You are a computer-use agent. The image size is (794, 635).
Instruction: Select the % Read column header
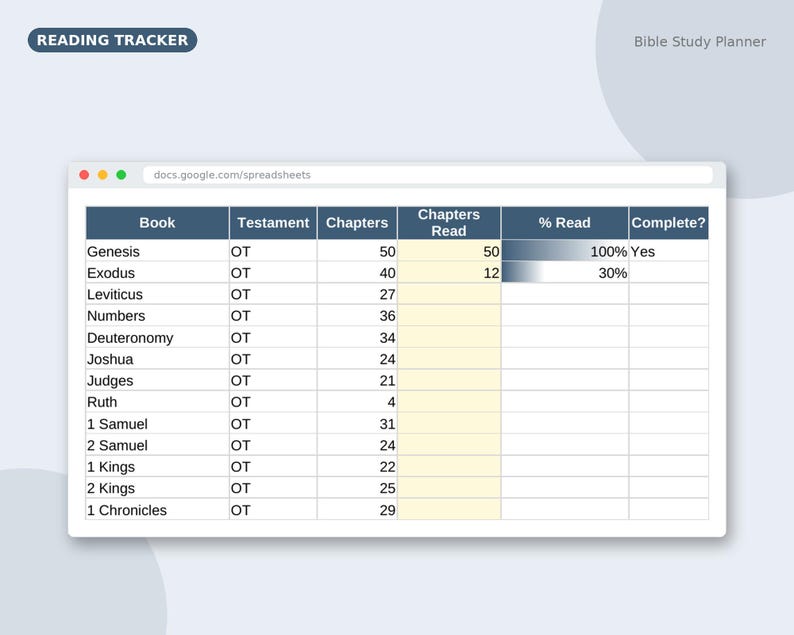coord(565,223)
